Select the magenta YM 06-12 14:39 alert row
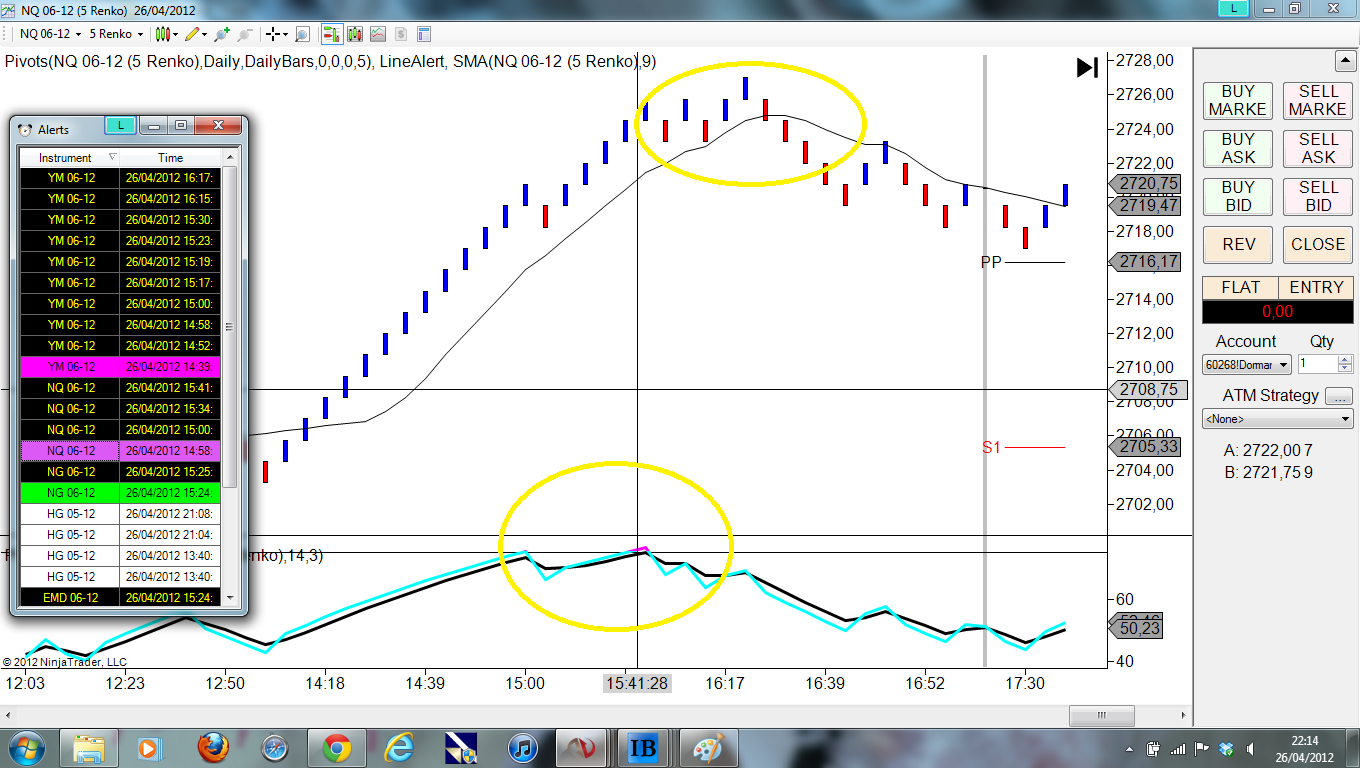1360x768 pixels. [119, 367]
